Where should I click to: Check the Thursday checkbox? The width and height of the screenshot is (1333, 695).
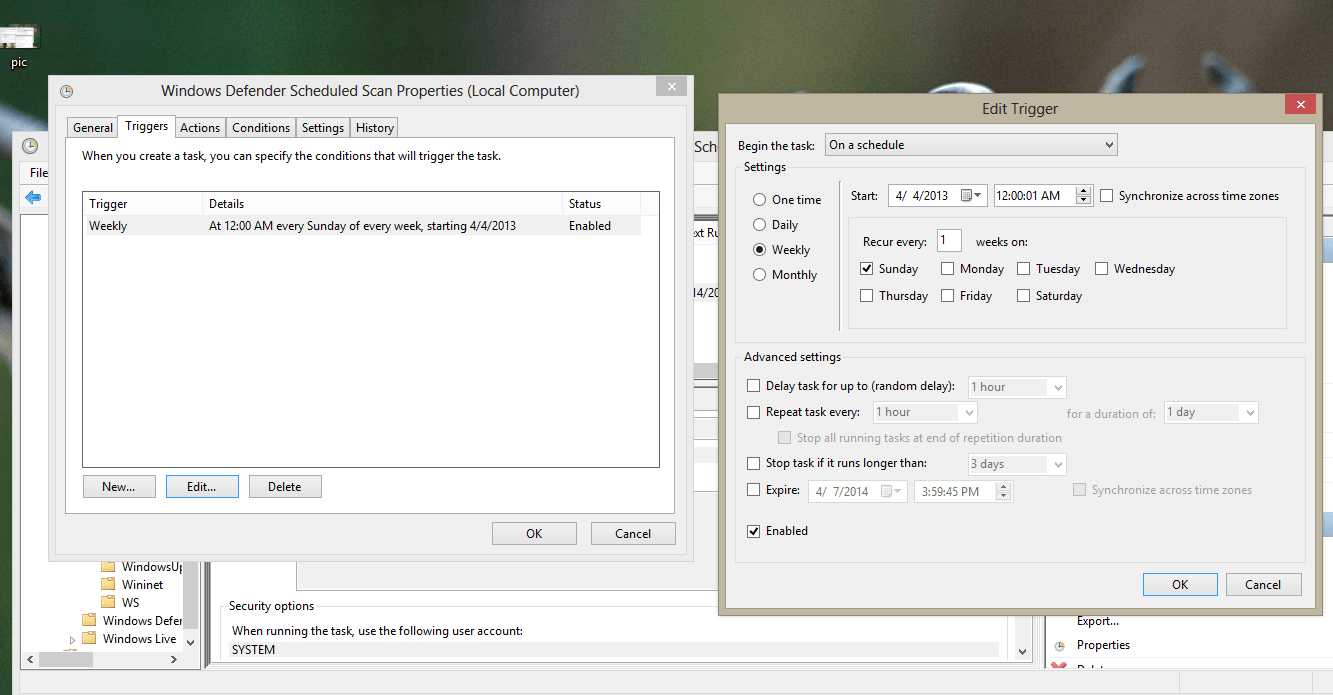[867, 296]
